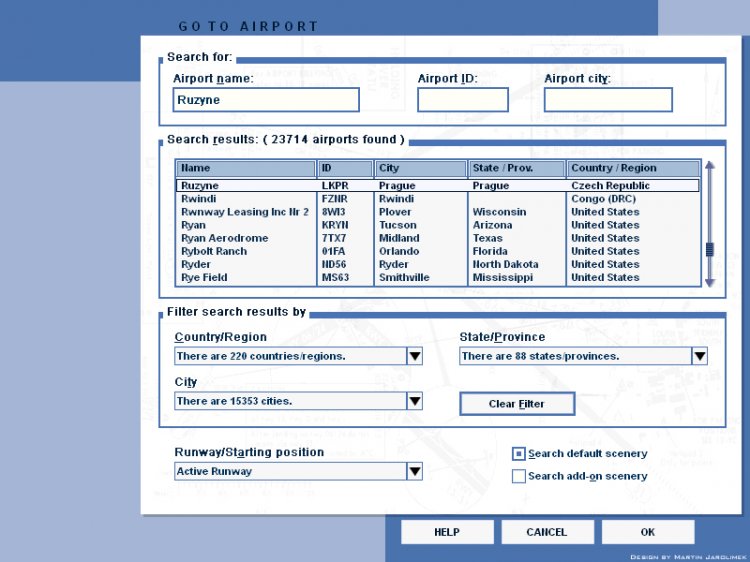
Task: Sort results by ID column header
Action: [x=345, y=168]
